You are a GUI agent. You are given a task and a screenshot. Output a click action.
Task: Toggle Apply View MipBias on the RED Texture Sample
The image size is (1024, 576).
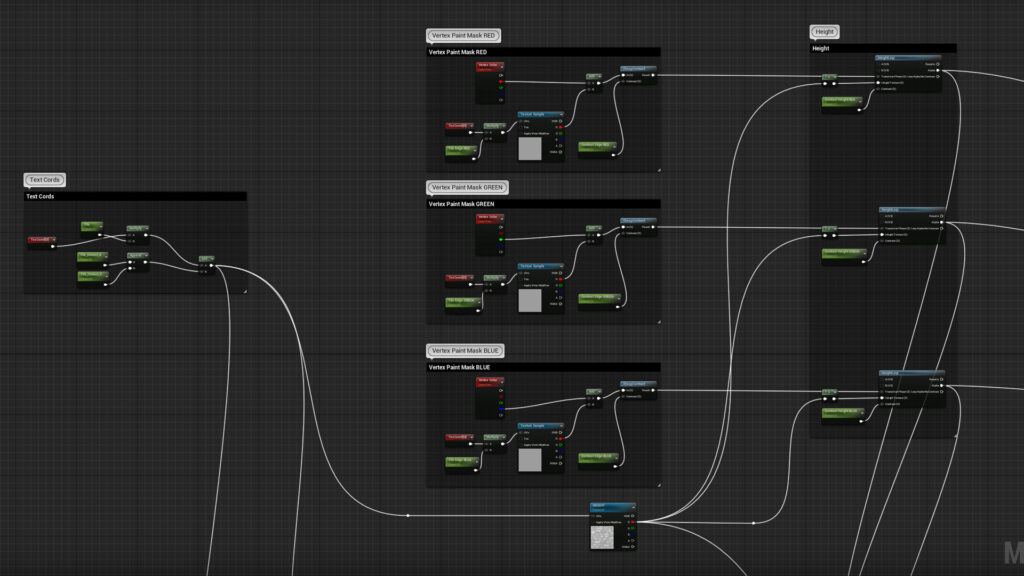pyautogui.click(x=522, y=132)
